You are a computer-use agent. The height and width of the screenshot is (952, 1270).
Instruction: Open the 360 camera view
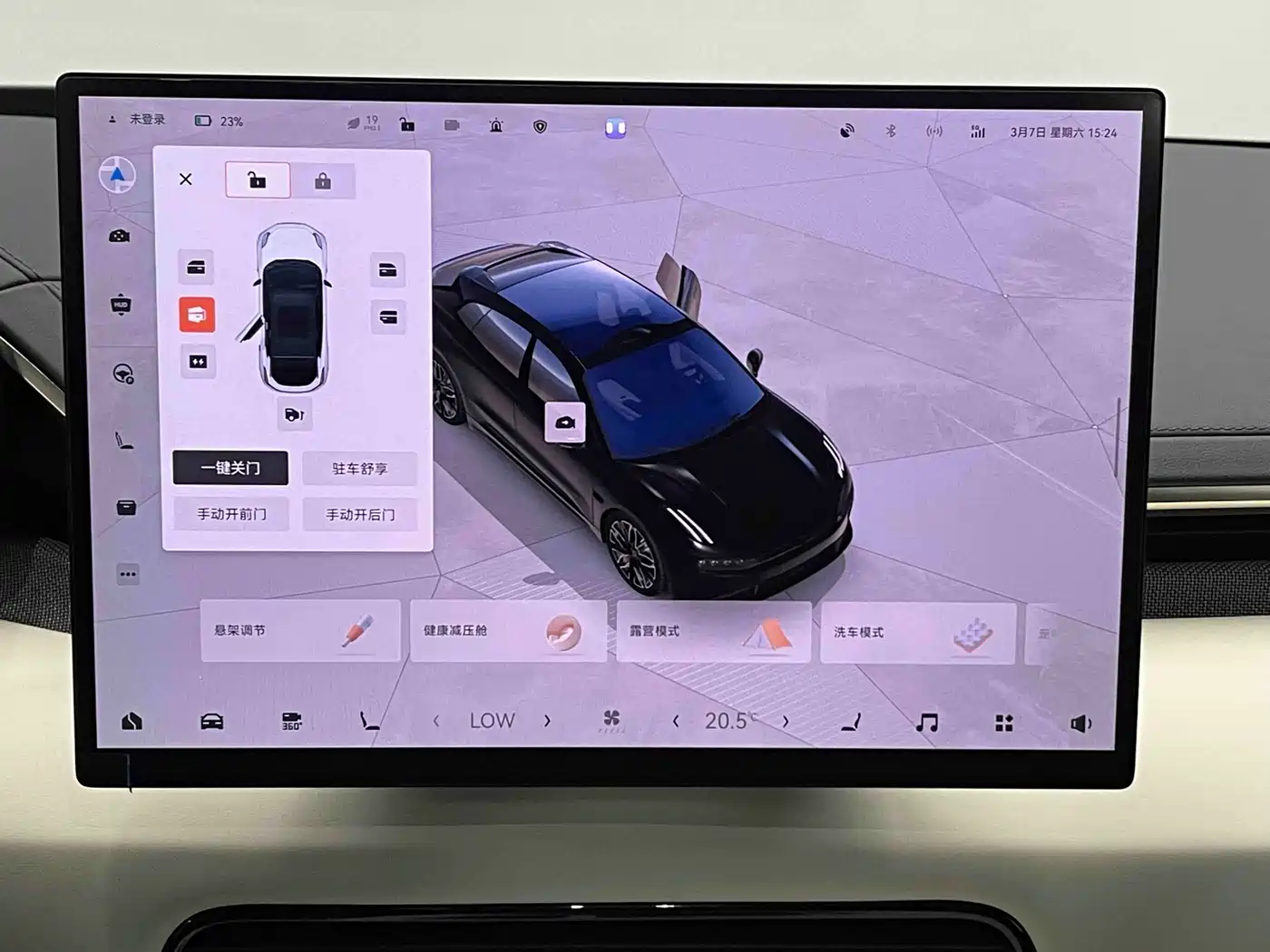click(x=291, y=722)
